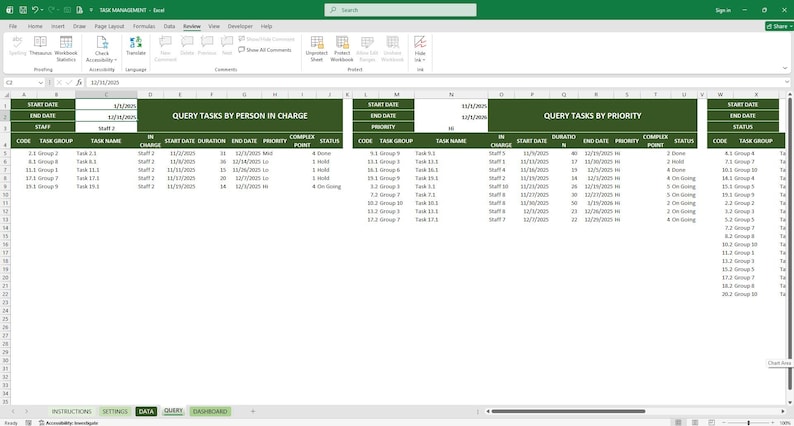Viewport: 794px width, 426px height.
Task: Save the workbook from quick access toolbar
Action: click(x=23, y=10)
